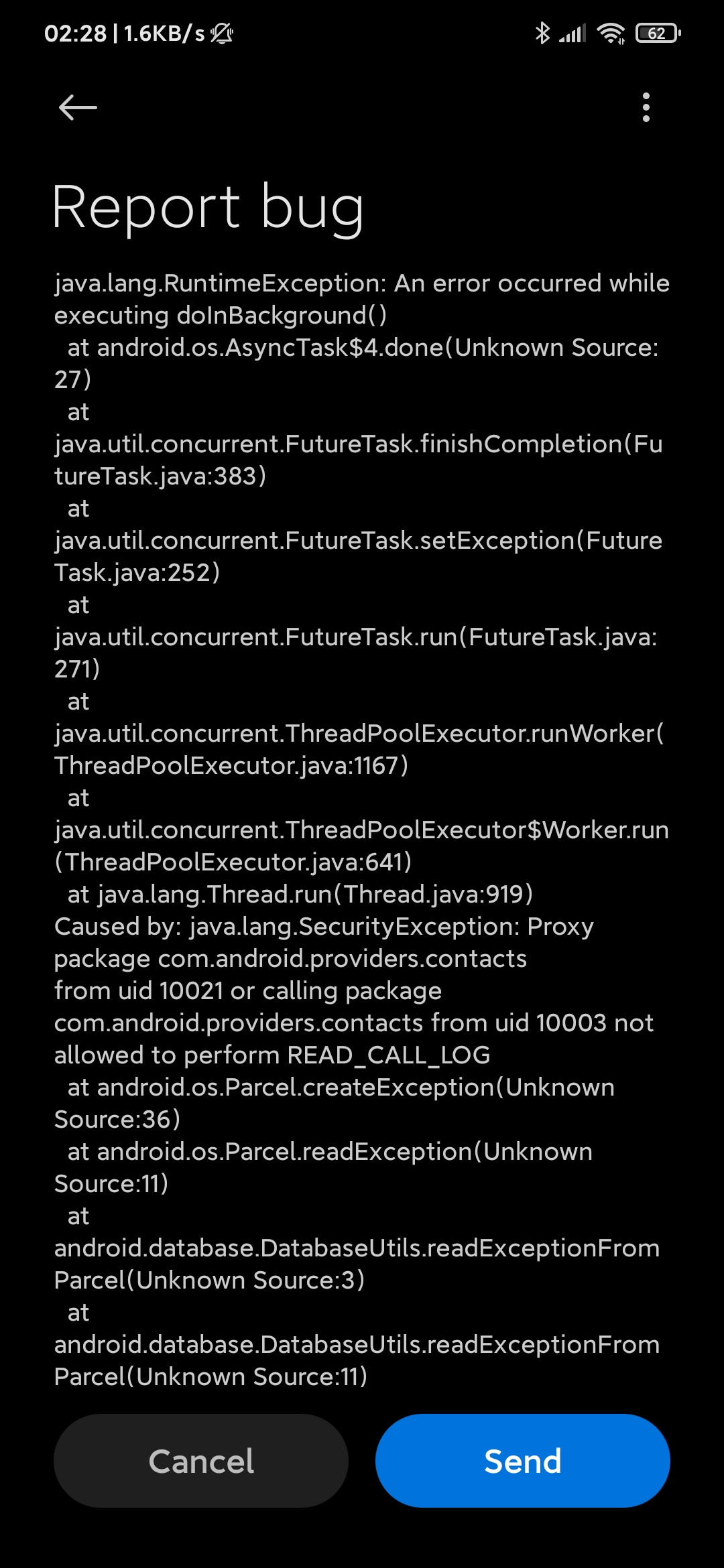
Task: Tap the network speed 1.6KB/s indicator
Action: click(164, 33)
